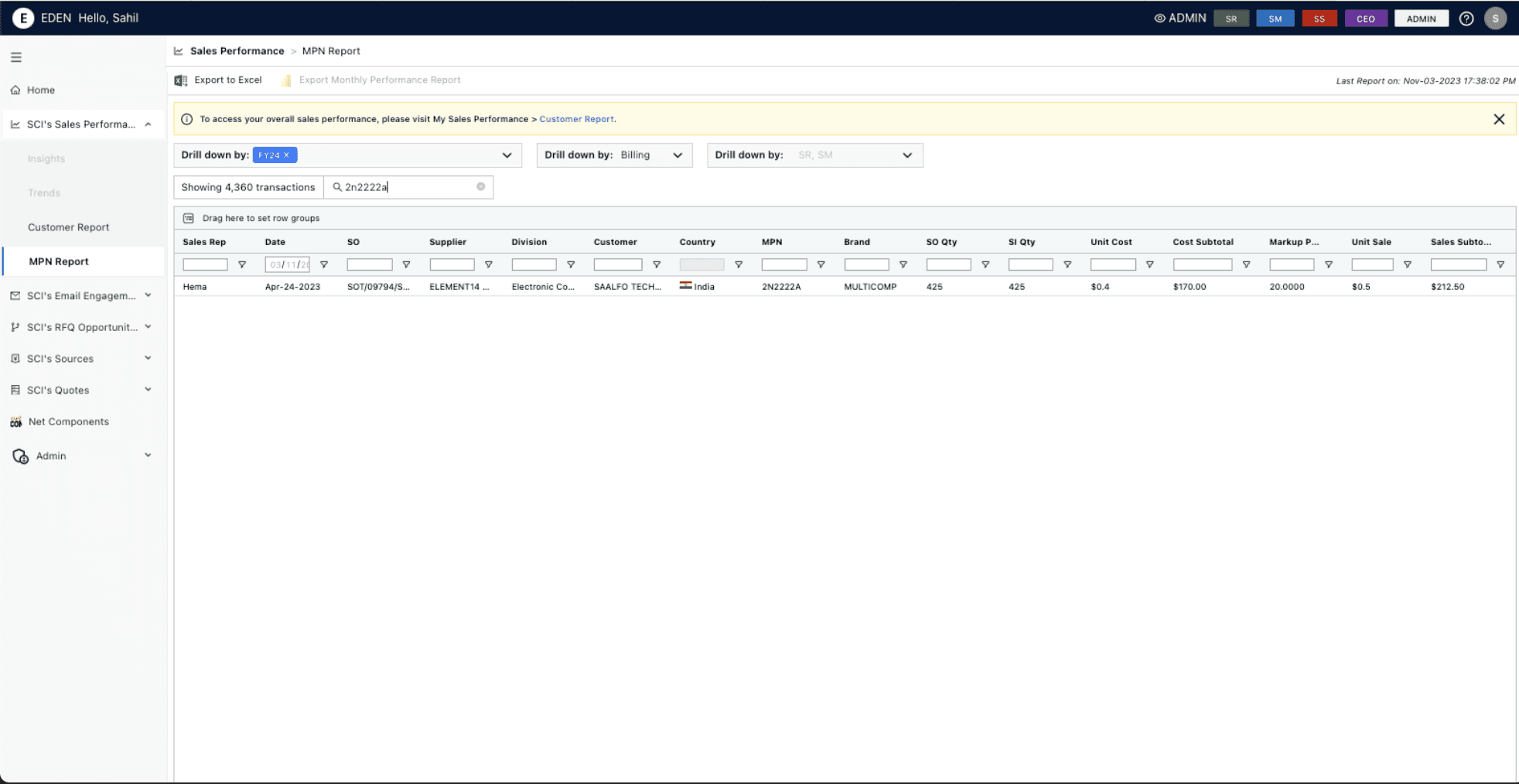The height and width of the screenshot is (784, 1519).
Task: Open MPN column filter icon
Action: coord(821,264)
